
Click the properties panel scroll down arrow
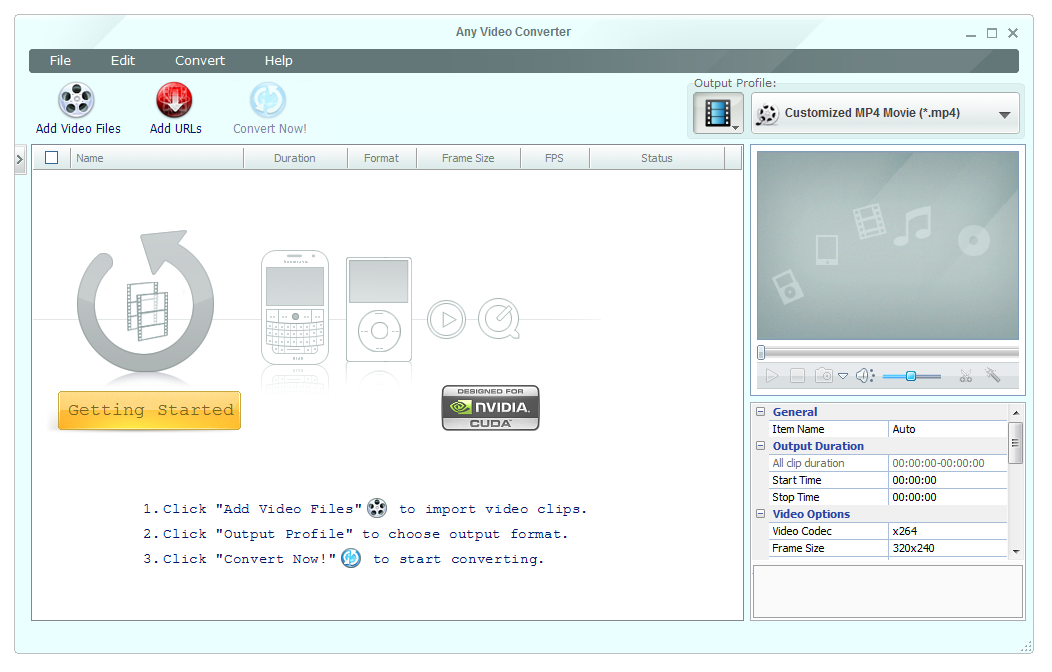[1016, 551]
